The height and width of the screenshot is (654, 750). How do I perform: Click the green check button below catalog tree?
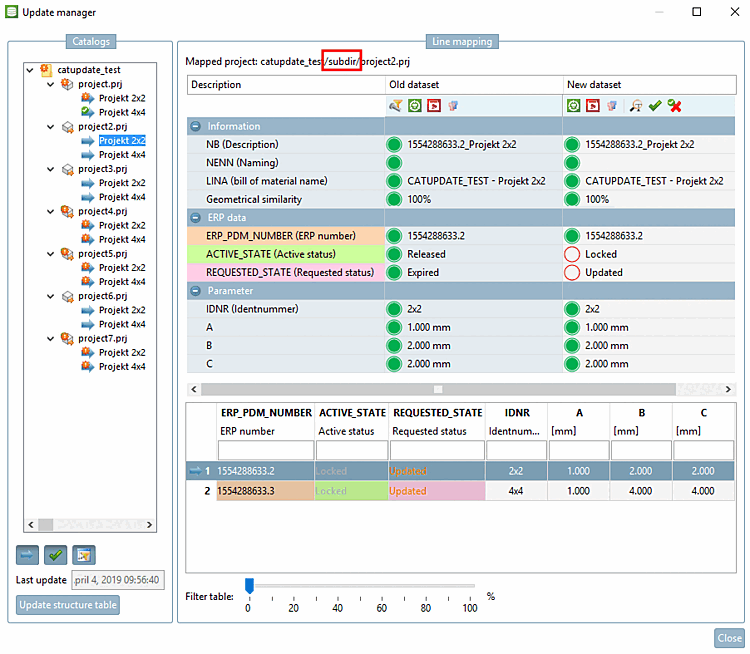tap(55, 555)
